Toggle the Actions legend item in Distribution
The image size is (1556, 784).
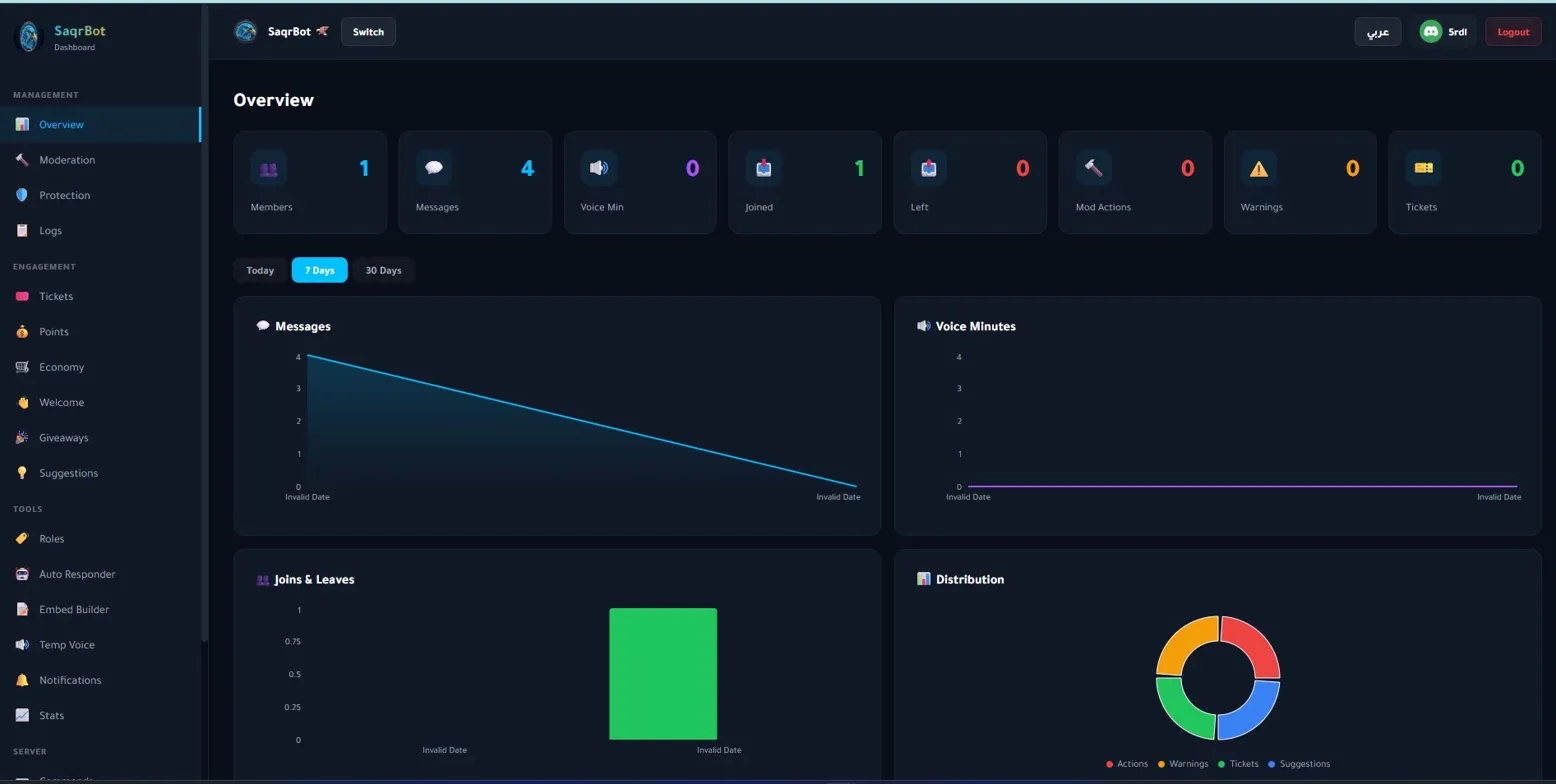click(x=1127, y=764)
